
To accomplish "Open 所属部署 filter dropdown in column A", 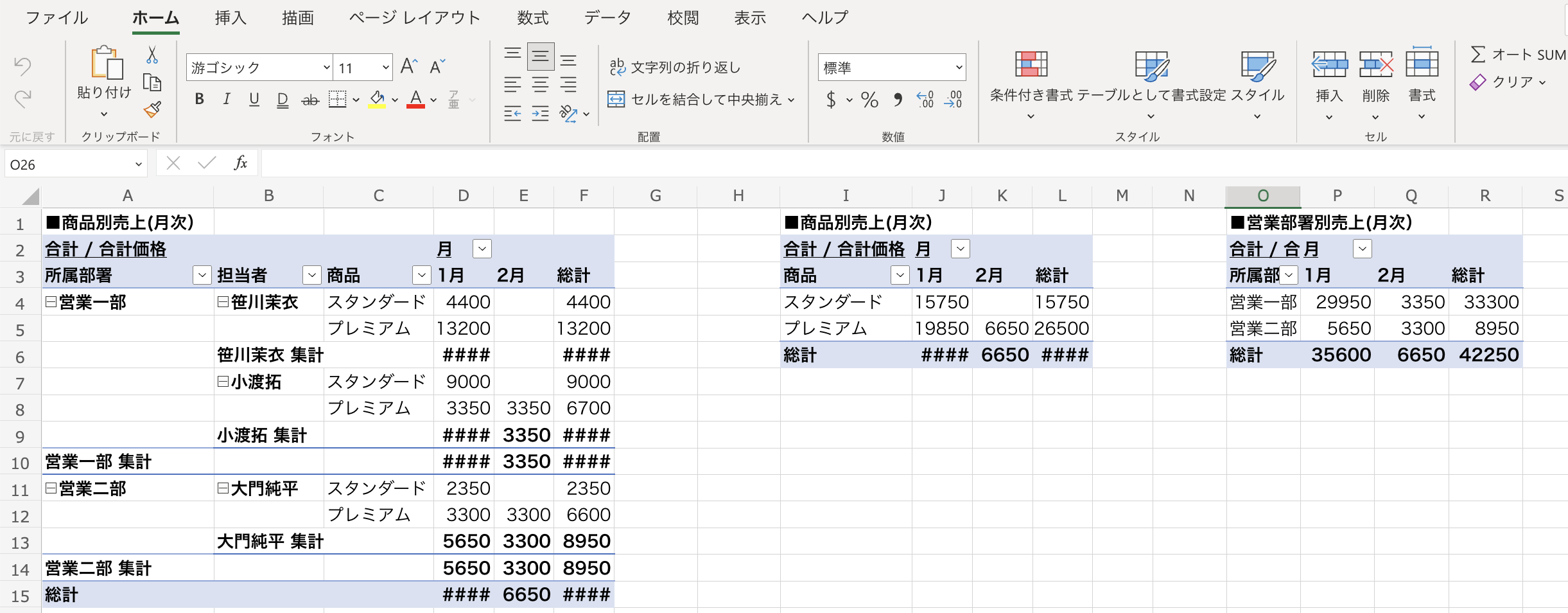I will click(202, 275).
